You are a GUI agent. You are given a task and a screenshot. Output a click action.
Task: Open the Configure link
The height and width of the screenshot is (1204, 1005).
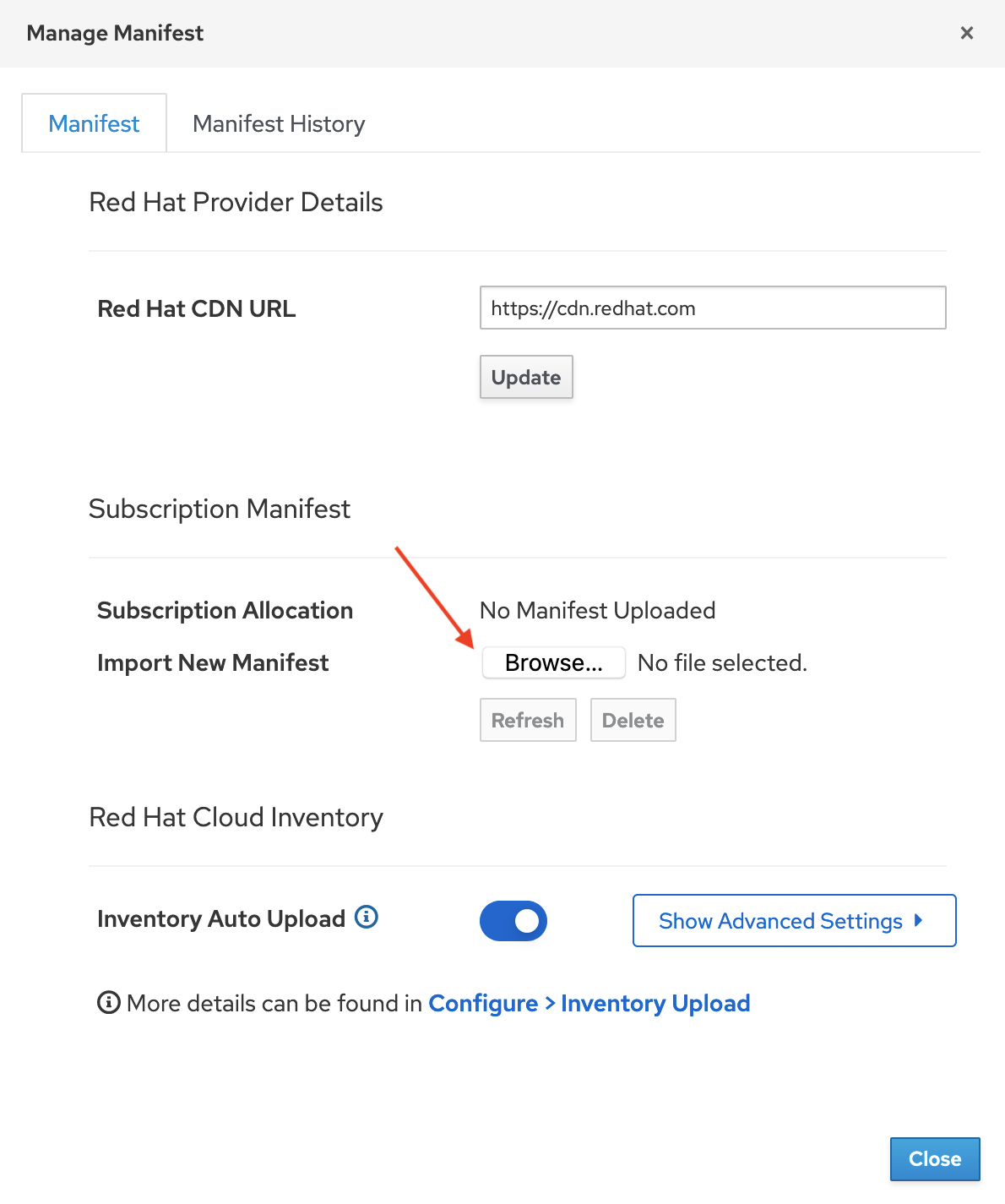click(x=482, y=1003)
